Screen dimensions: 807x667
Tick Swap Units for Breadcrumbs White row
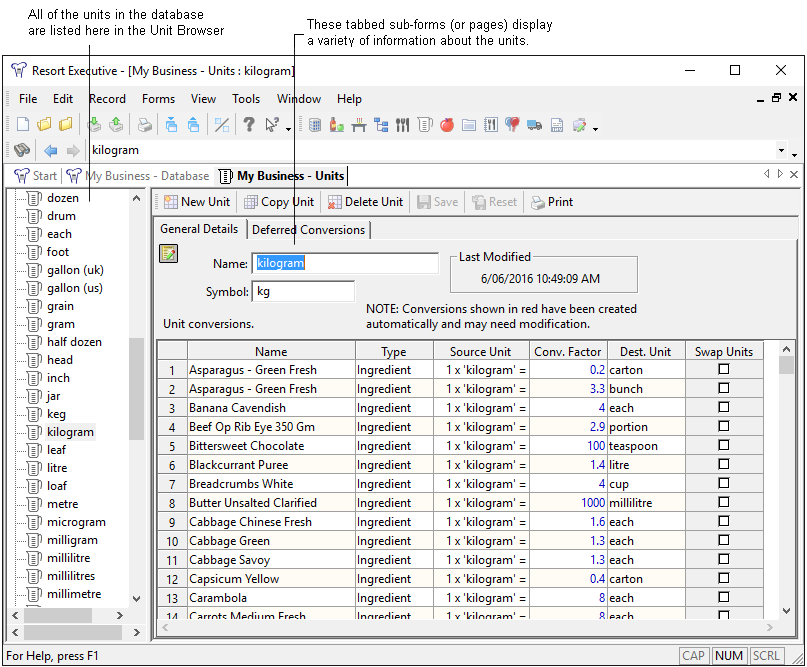724,483
